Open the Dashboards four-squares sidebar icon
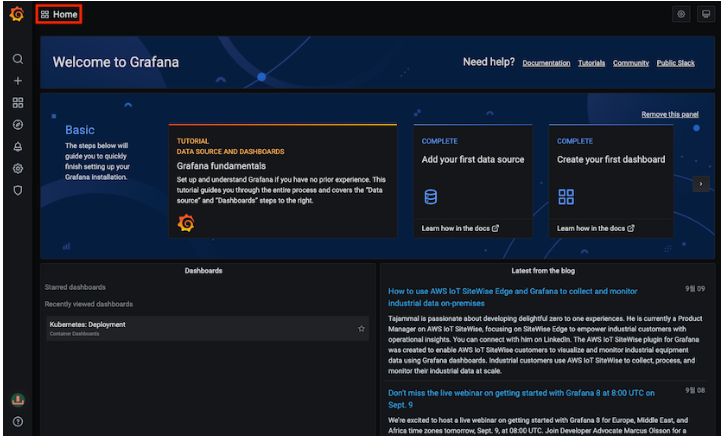The width and height of the screenshot is (725, 436). [18, 103]
